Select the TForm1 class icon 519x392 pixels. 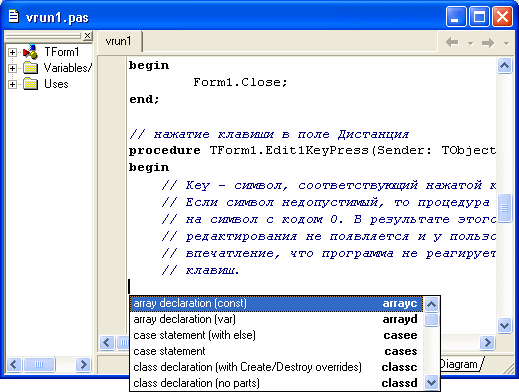pos(30,52)
